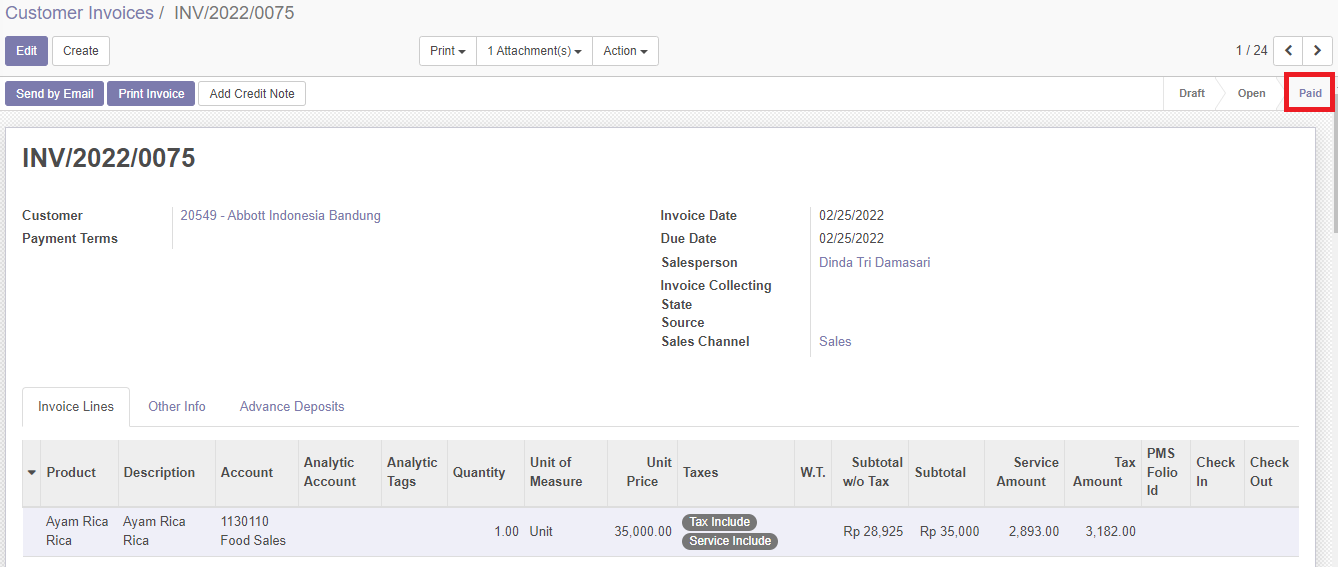Go to the next invoice record arrow
This screenshot has height=567, width=1338.
pyautogui.click(x=1318, y=51)
